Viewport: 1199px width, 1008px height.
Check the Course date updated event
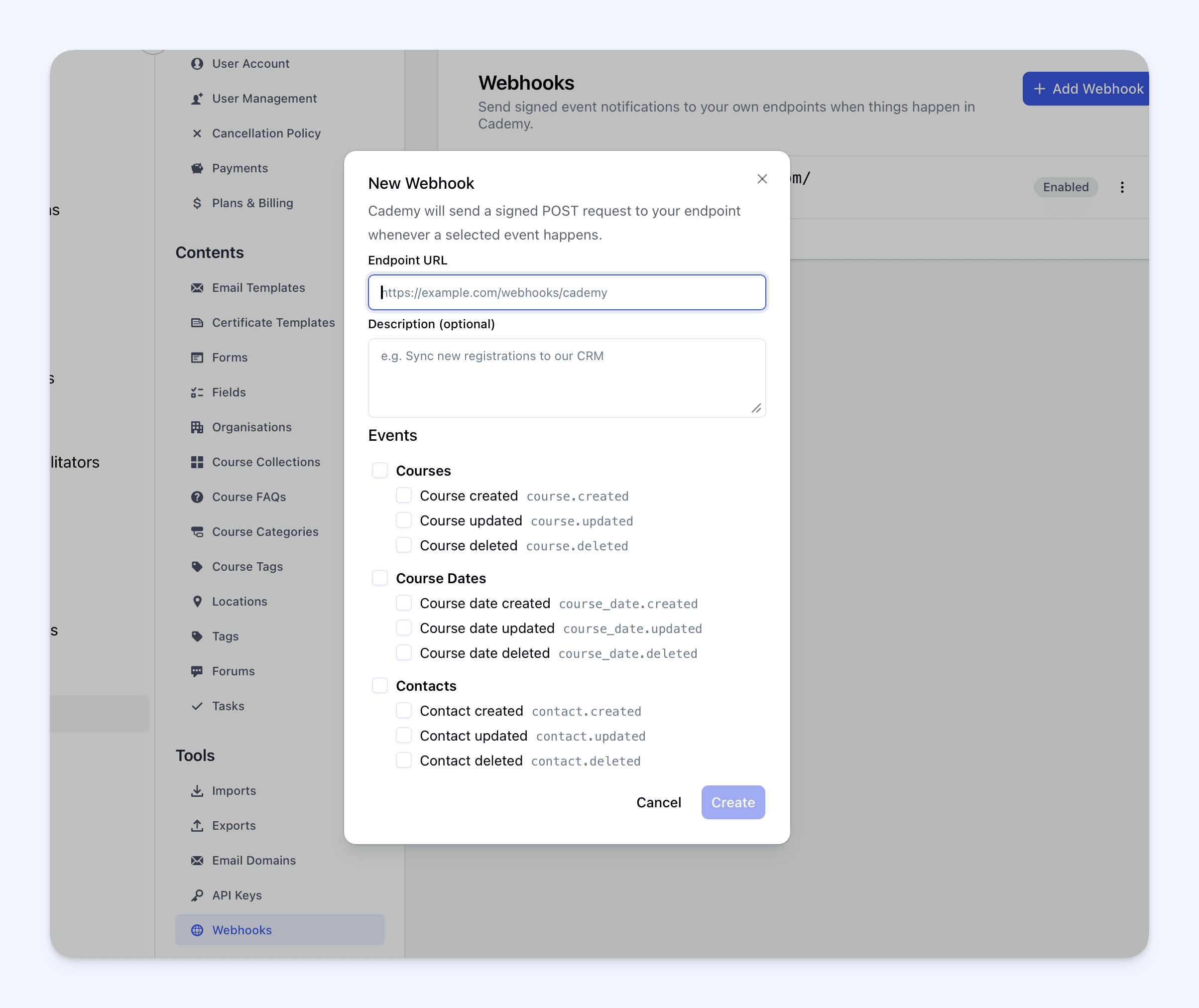click(404, 628)
